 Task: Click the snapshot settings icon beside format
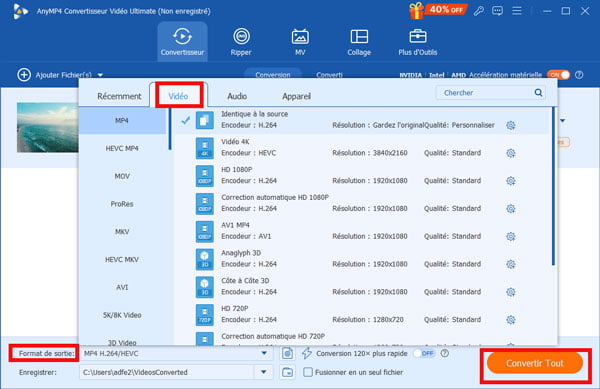288,353
